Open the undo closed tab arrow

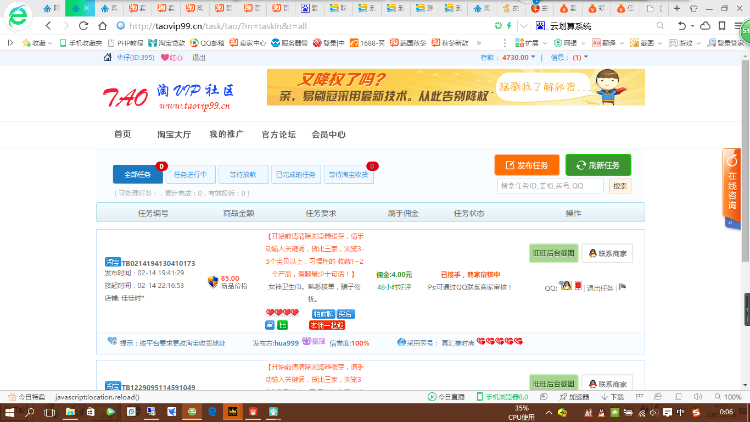682,26
